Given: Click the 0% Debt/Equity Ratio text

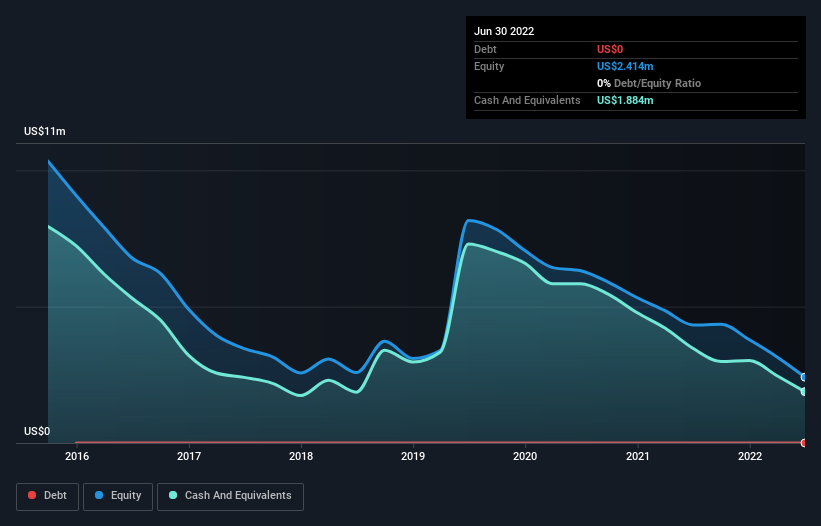Looking at the screenshot, I should click(649, 83).
